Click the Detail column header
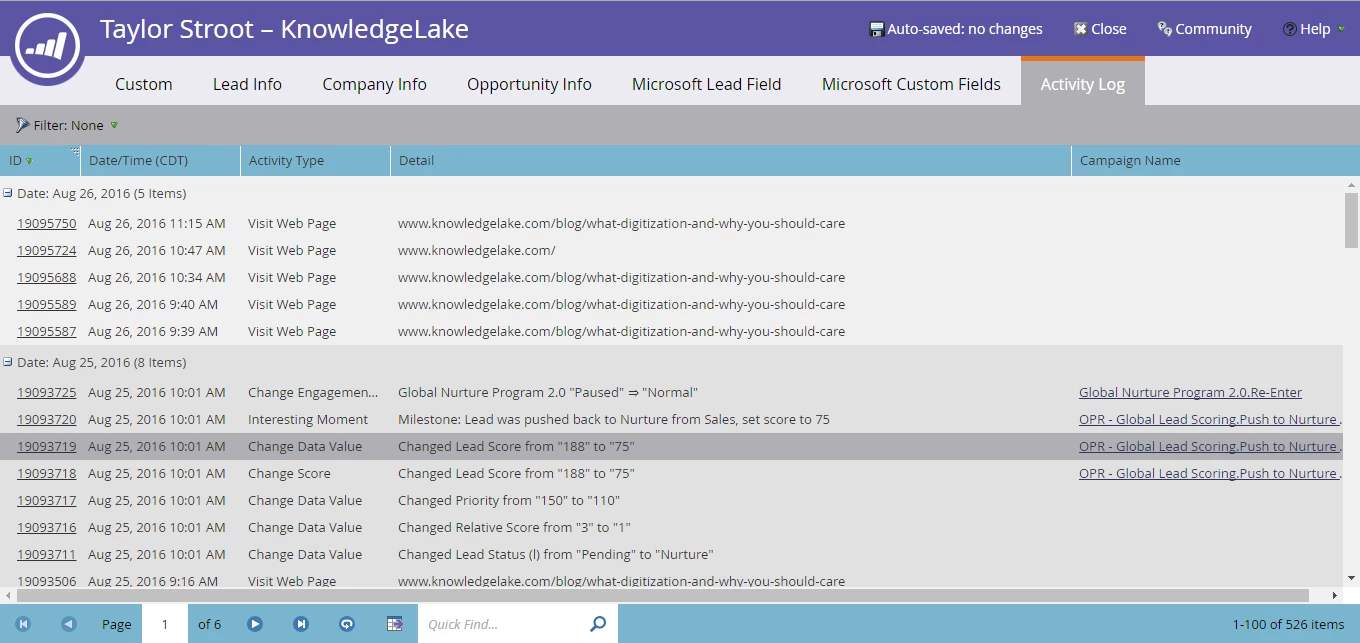 730,160
